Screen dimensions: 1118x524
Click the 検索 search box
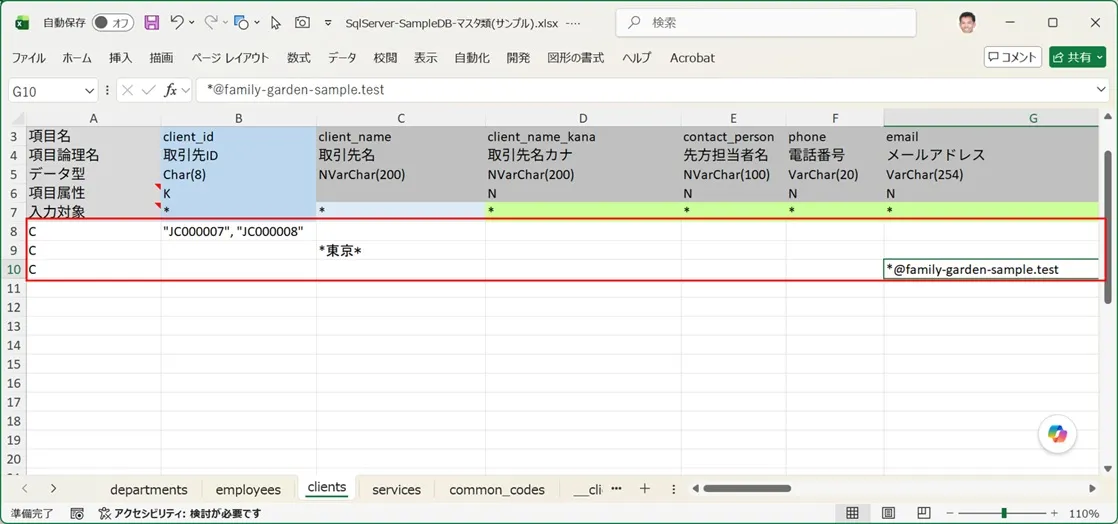pyautogui.click(x=766, y=23)
